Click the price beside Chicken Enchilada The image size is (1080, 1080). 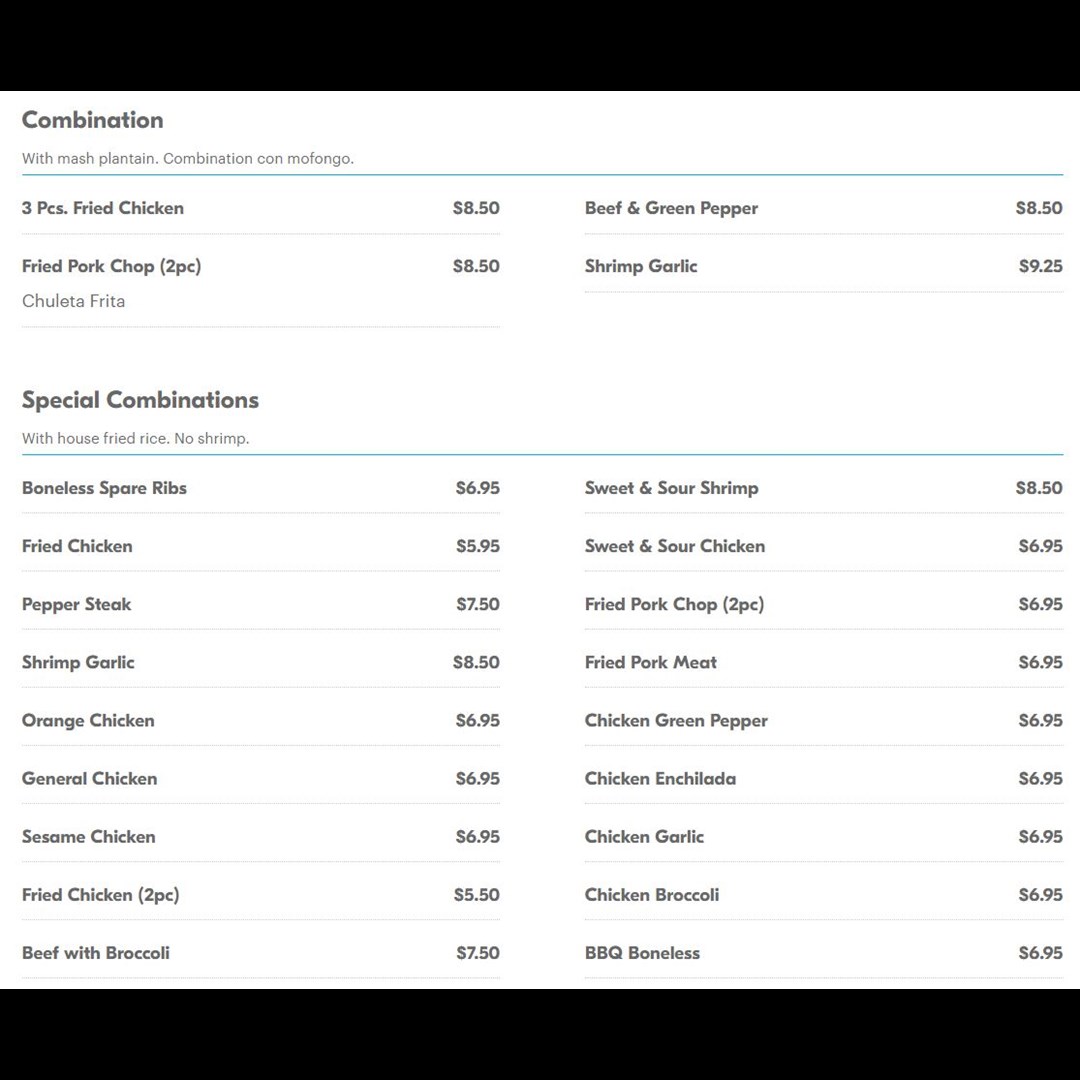[1041, 778]
